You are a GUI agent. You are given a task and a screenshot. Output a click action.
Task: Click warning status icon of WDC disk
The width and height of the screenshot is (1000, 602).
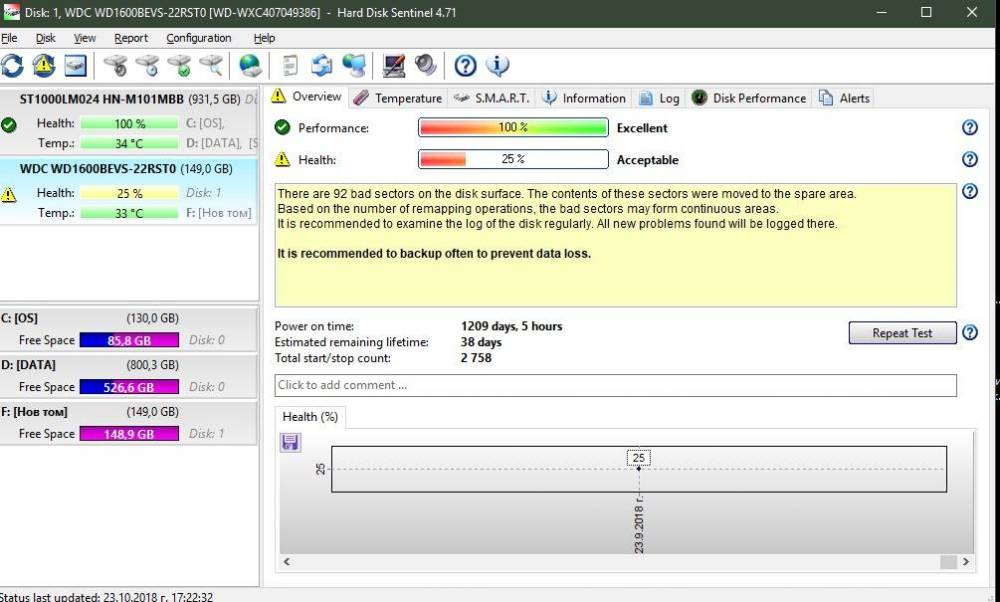(x=8, y=195)
